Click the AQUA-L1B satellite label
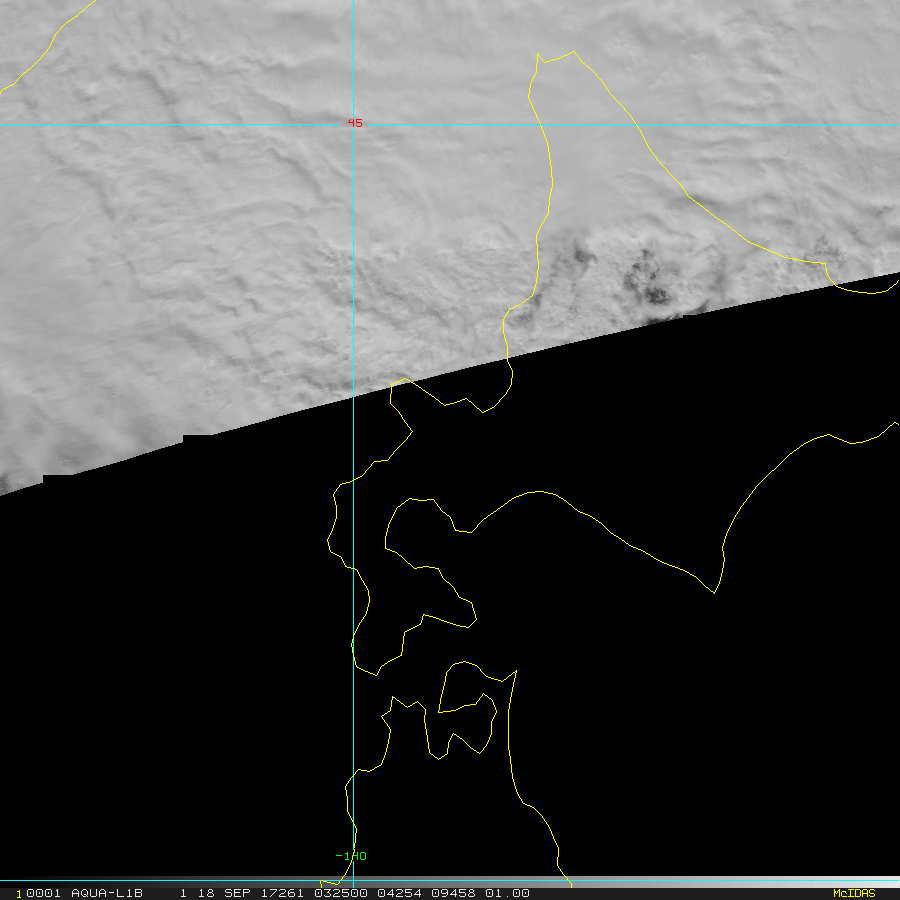900x900 pixels. click(x=107, y=893)
